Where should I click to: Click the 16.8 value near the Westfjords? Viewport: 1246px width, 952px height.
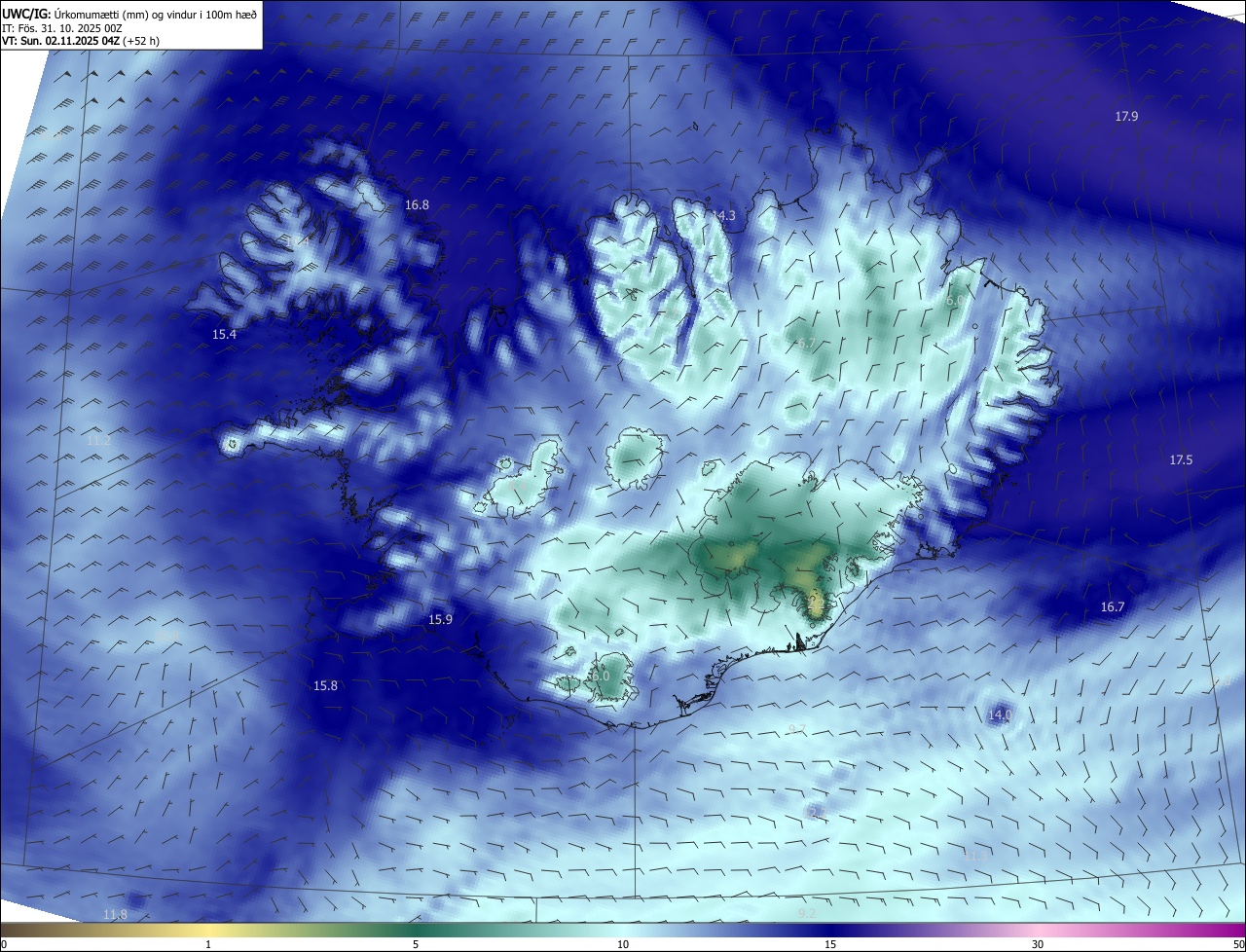(417, 204)
